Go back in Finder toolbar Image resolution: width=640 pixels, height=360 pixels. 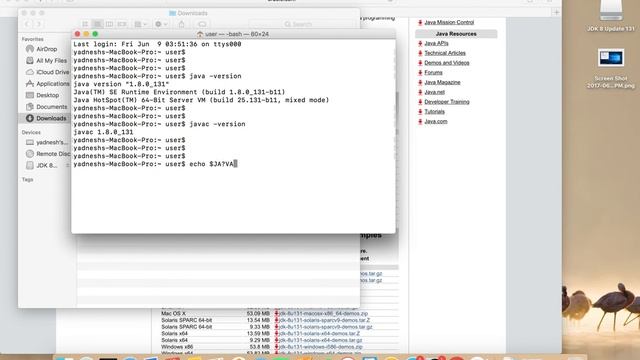click(27, 24)
